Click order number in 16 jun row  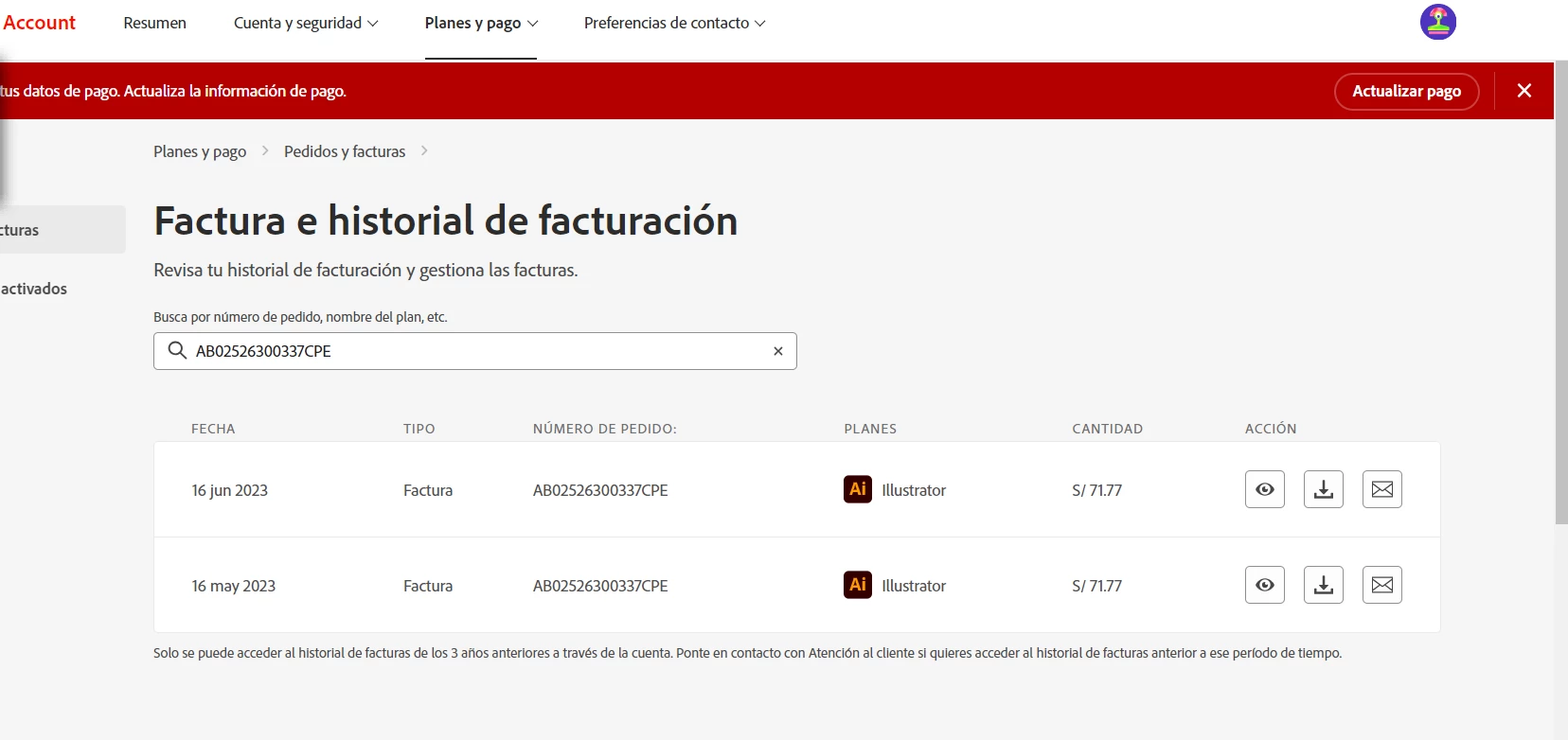pos(600,490)
